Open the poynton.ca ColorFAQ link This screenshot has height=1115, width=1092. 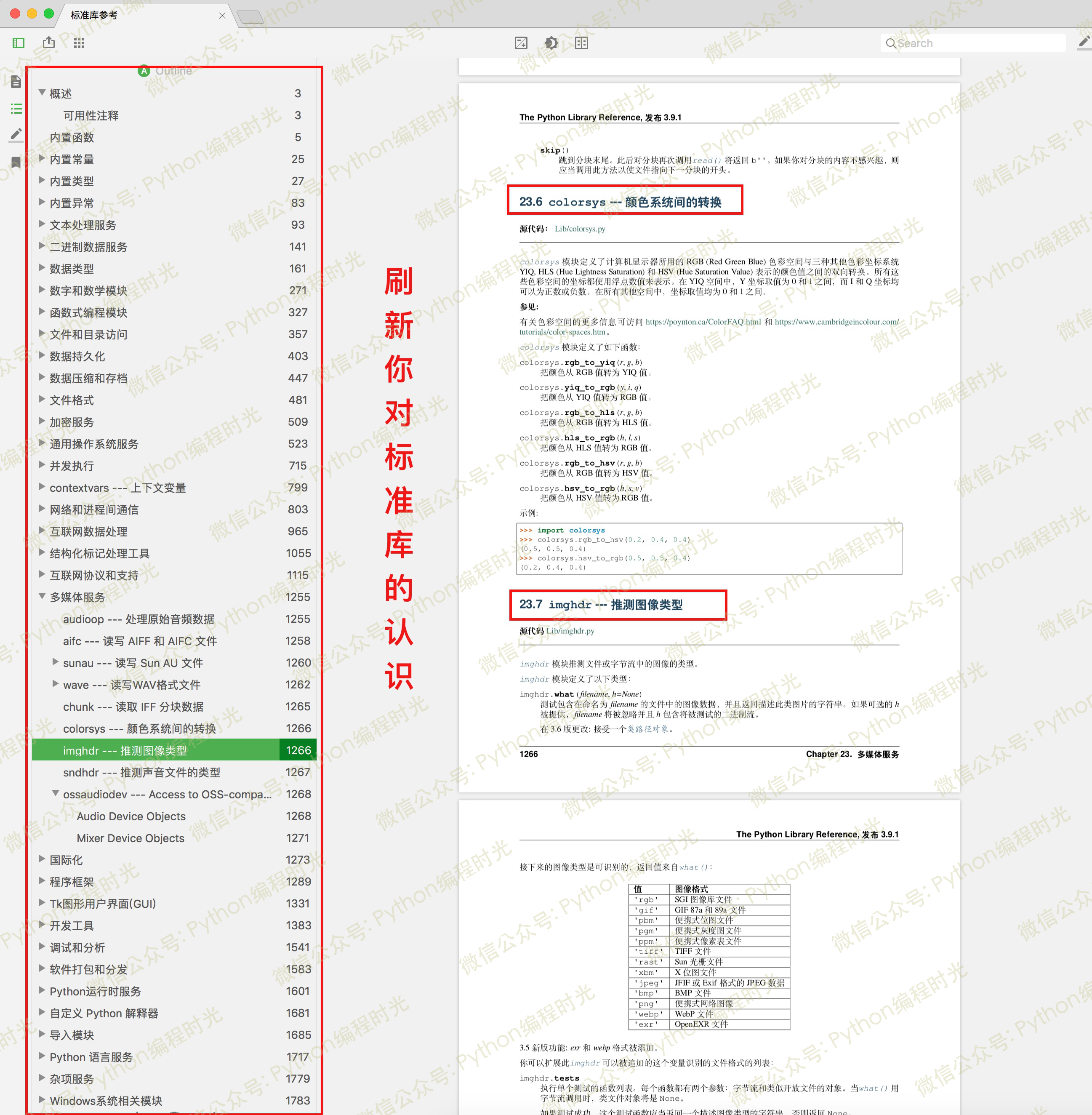coord(703,322)
